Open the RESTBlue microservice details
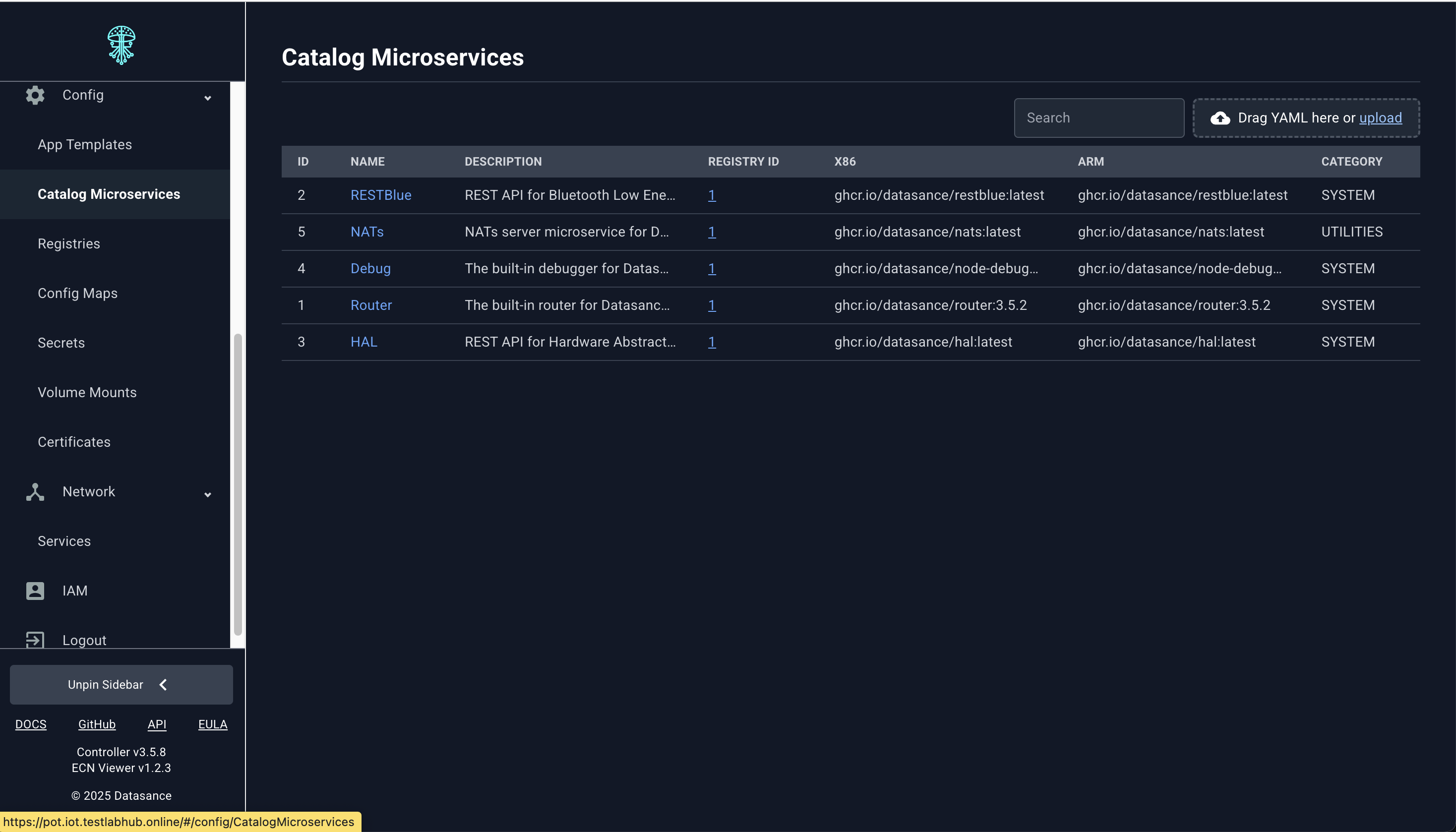 (380, 194)
